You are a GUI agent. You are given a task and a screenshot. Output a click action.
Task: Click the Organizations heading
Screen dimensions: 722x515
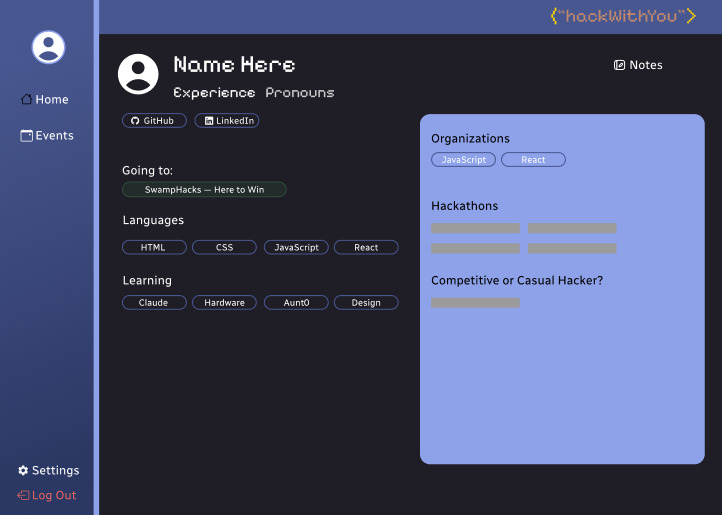470,139
